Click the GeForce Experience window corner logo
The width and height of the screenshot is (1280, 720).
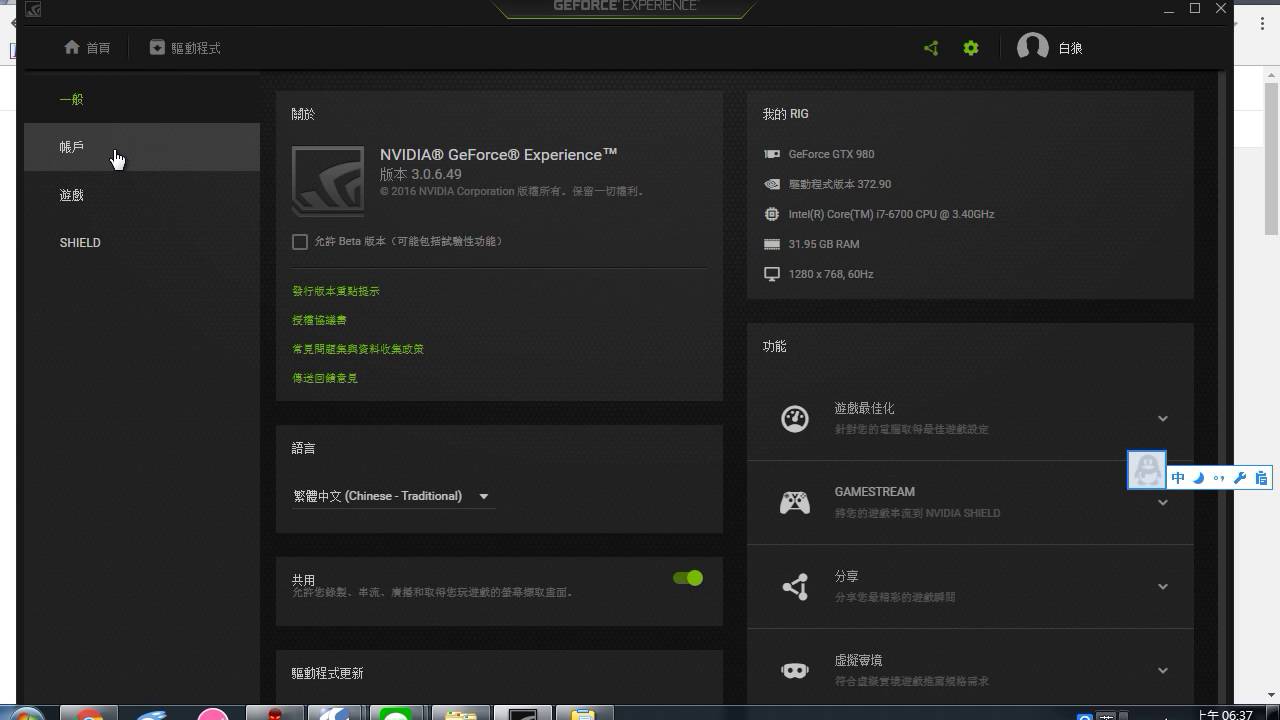pyautogui.click(x=32, y=9)
